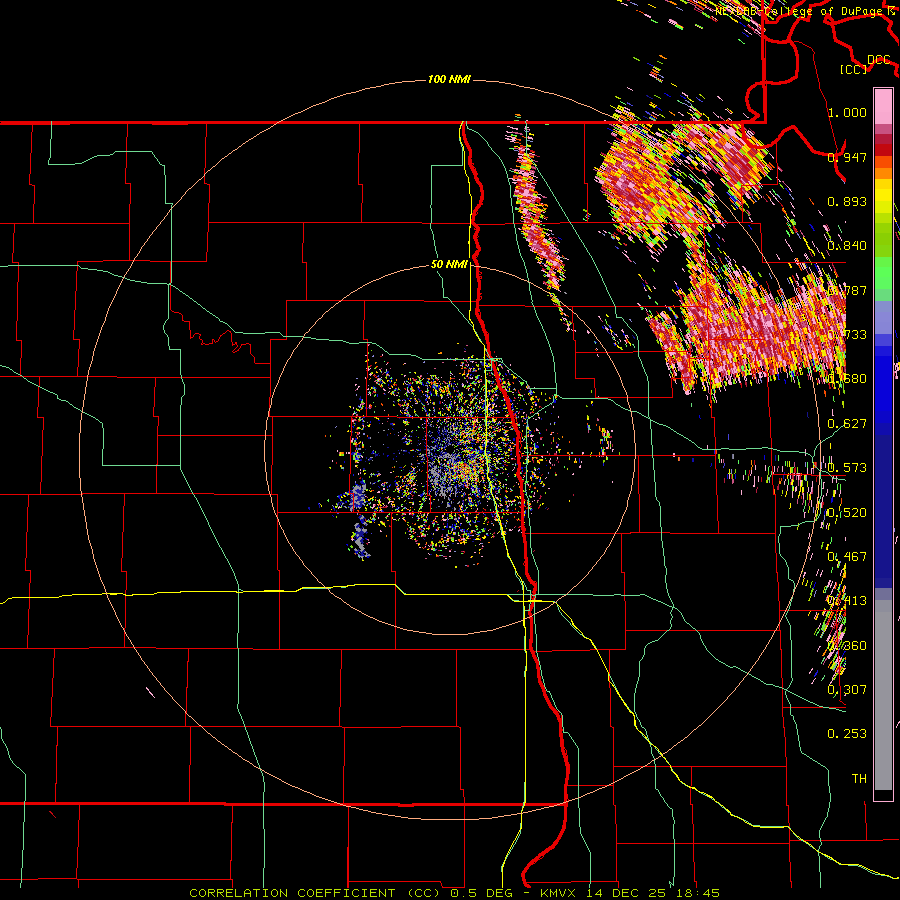
Task: Click the 100 NMI range ring label
Action: [x=449, y=79]
